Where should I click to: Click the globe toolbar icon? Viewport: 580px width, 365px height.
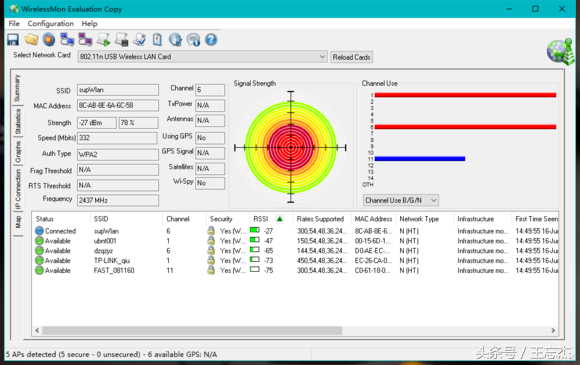(x=175, y=40)
